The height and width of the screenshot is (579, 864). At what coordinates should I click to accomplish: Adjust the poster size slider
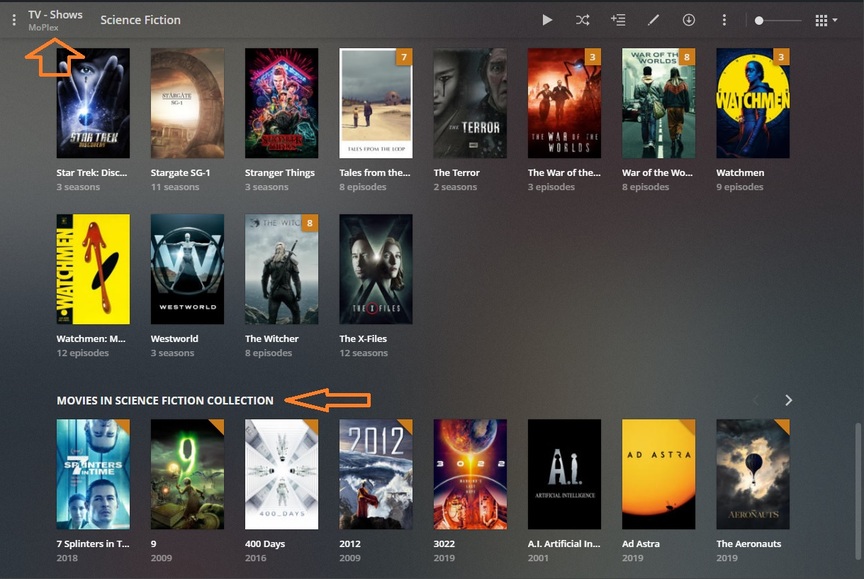(x=779, y=20)
